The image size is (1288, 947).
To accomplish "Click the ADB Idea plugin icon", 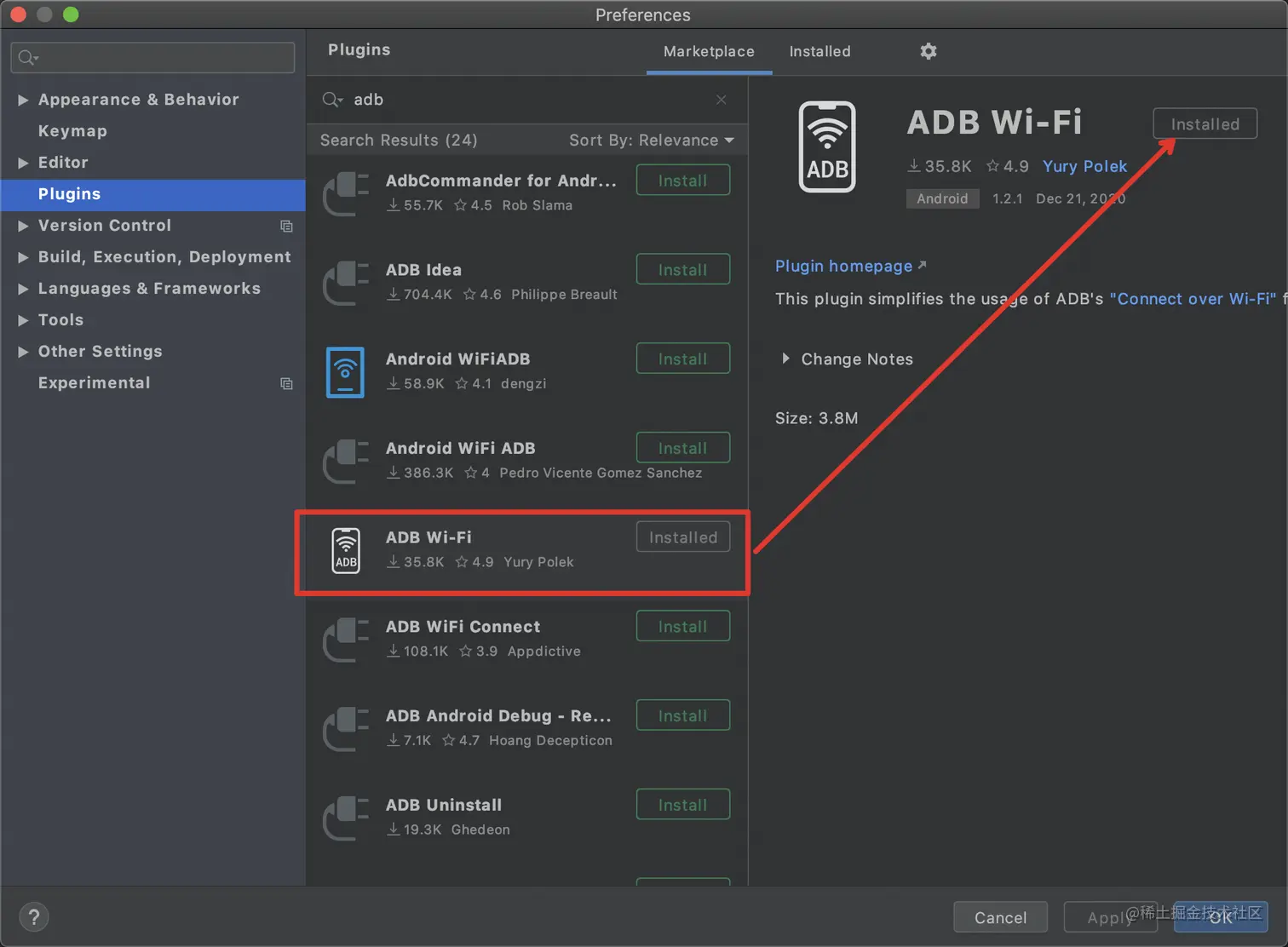I will coord(346,283).
